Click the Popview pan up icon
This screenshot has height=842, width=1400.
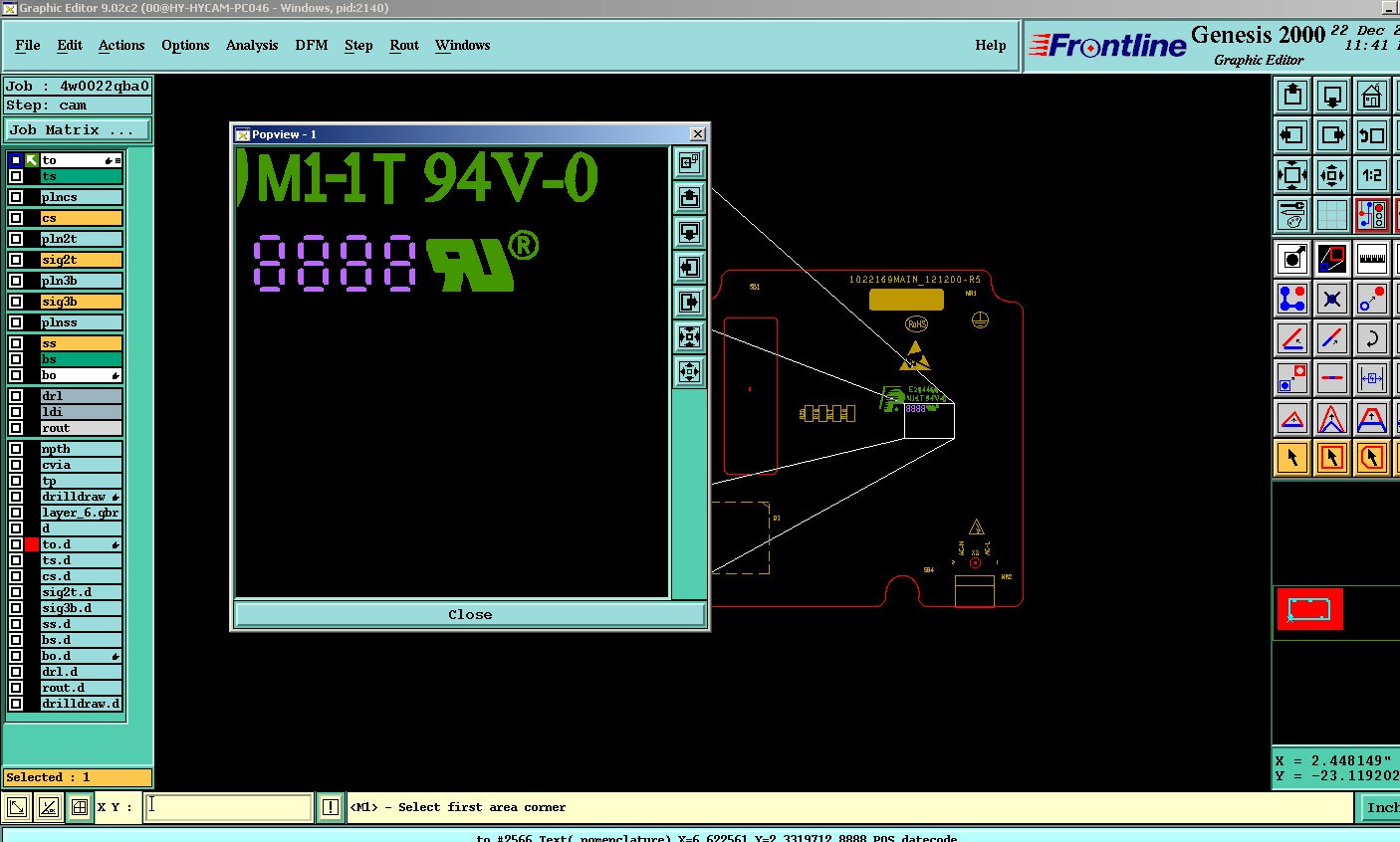point(689,197)
